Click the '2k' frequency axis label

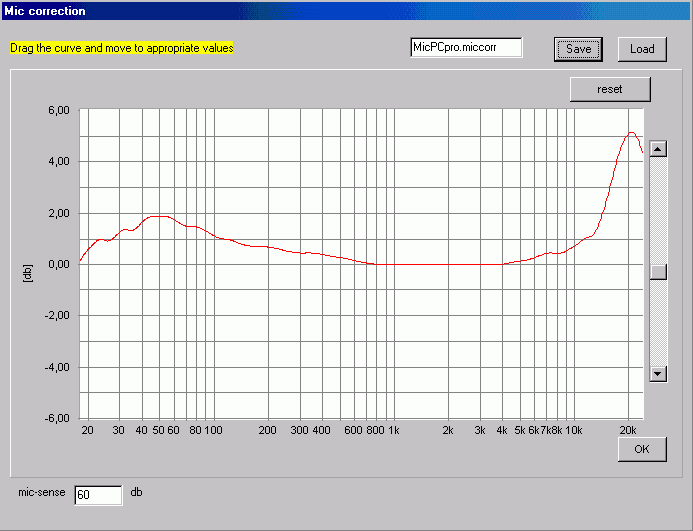click(448, 430)
